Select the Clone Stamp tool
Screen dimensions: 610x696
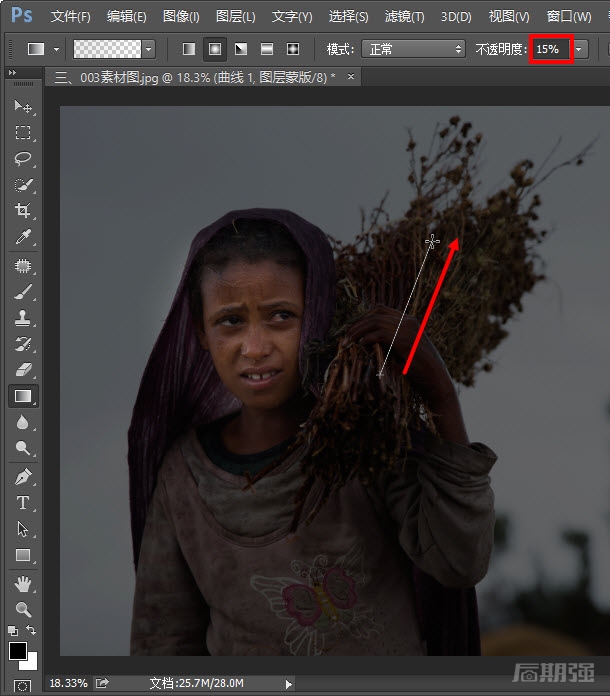click(23, 318)
